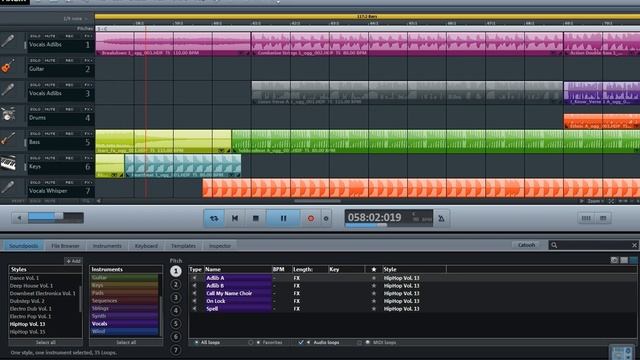The width and height of the screenshot is (640, 360).
Task: Mark Spell as favorite with star
Action: click(x=373, y=309)
